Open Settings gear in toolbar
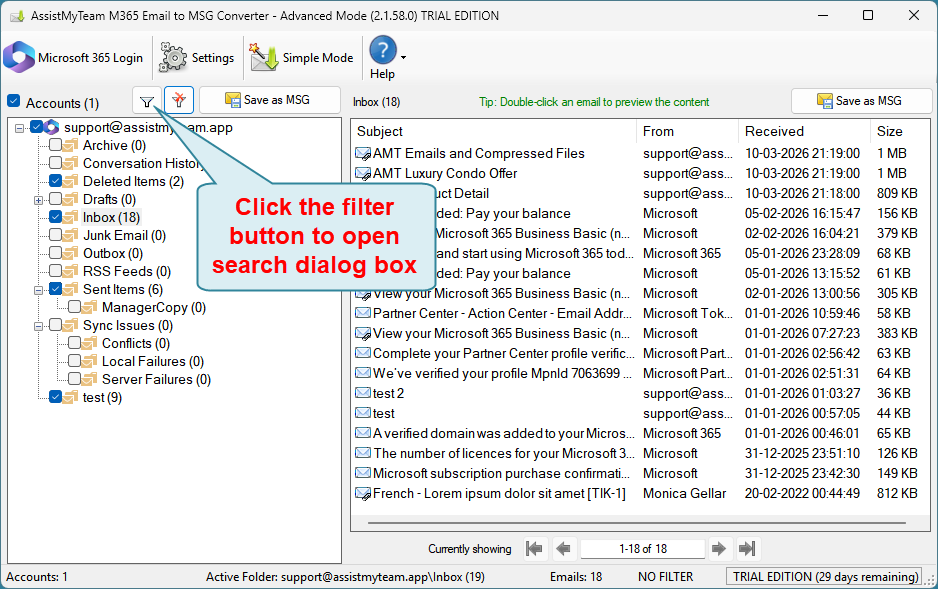The image size is (938, 589). 197,58
